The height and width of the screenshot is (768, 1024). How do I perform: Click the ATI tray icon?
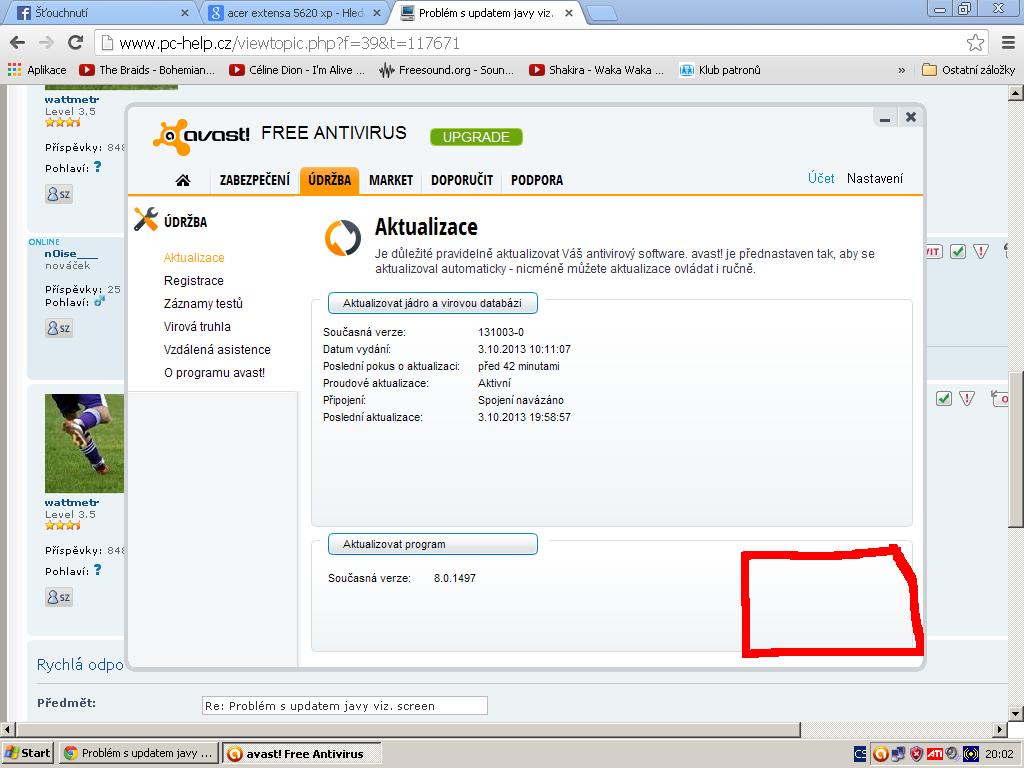[934, 754]
